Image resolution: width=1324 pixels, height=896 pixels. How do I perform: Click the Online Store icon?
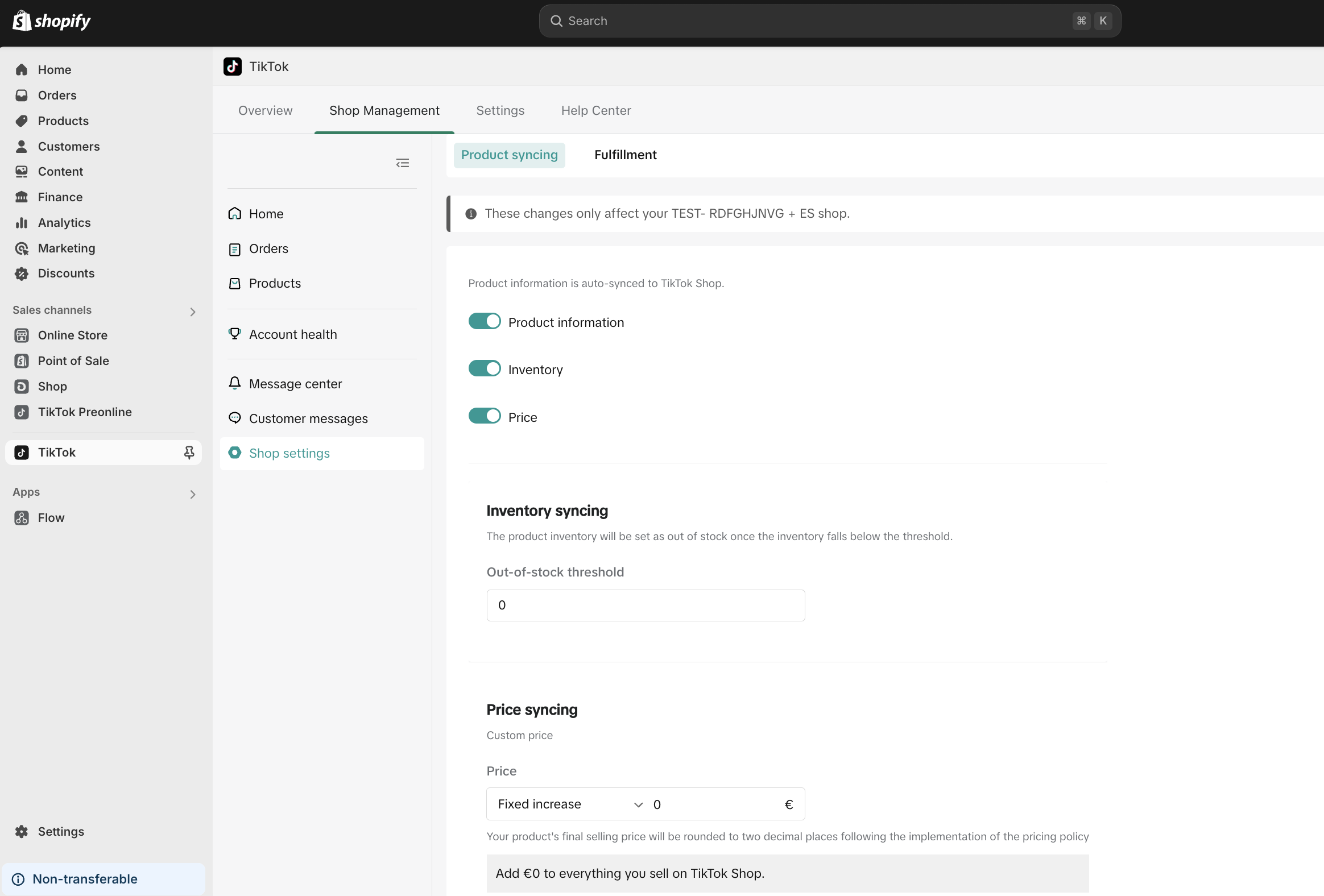click(22, 335)
